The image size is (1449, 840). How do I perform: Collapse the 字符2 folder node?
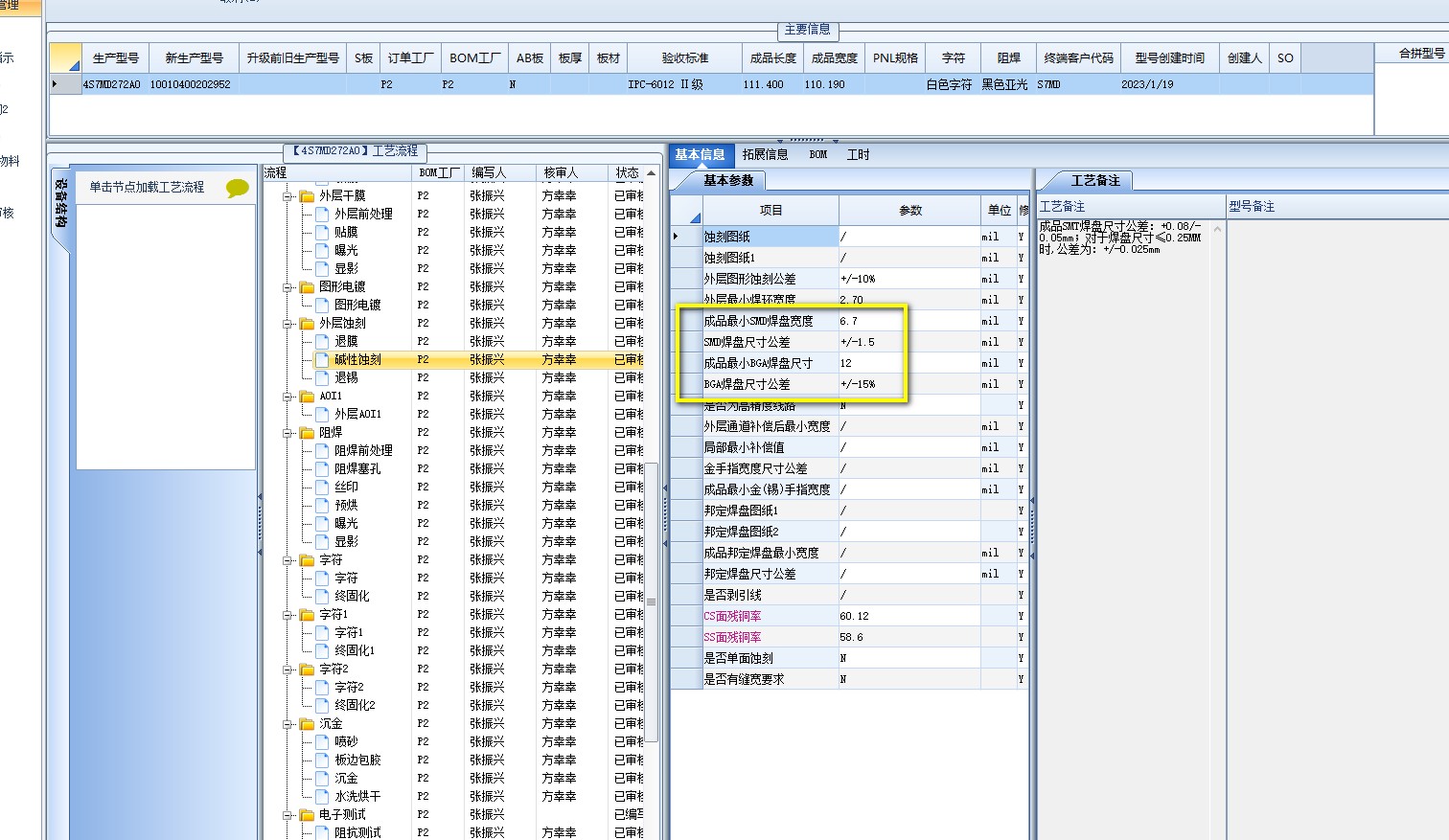(287, 669)
